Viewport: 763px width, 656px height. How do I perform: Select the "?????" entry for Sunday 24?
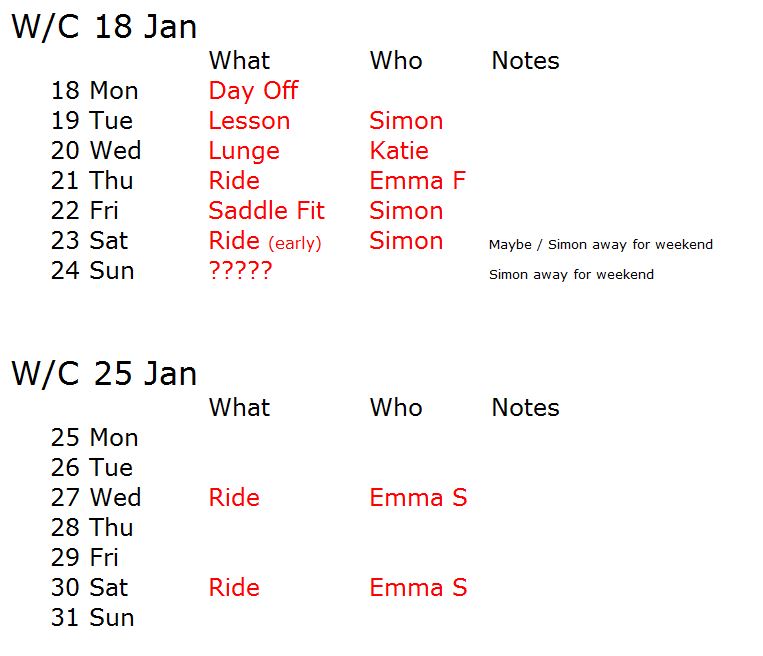(240, 271)
